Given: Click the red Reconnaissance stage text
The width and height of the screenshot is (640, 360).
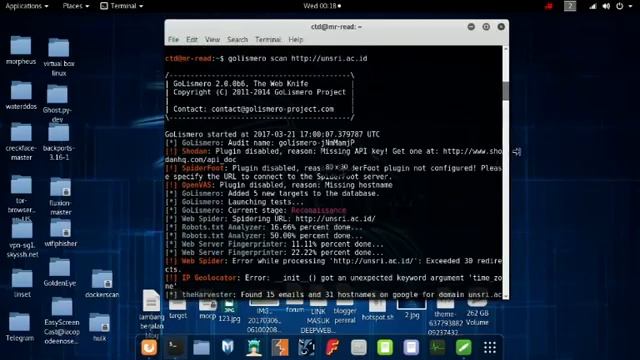Looking at the screenshot, I should tap(318, 210).
